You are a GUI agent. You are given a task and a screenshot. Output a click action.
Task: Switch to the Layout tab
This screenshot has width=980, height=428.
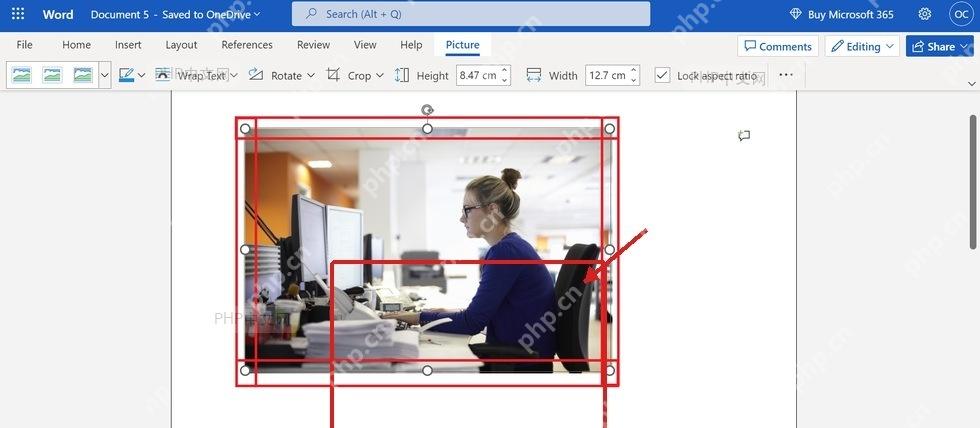[x=181, y=45]
